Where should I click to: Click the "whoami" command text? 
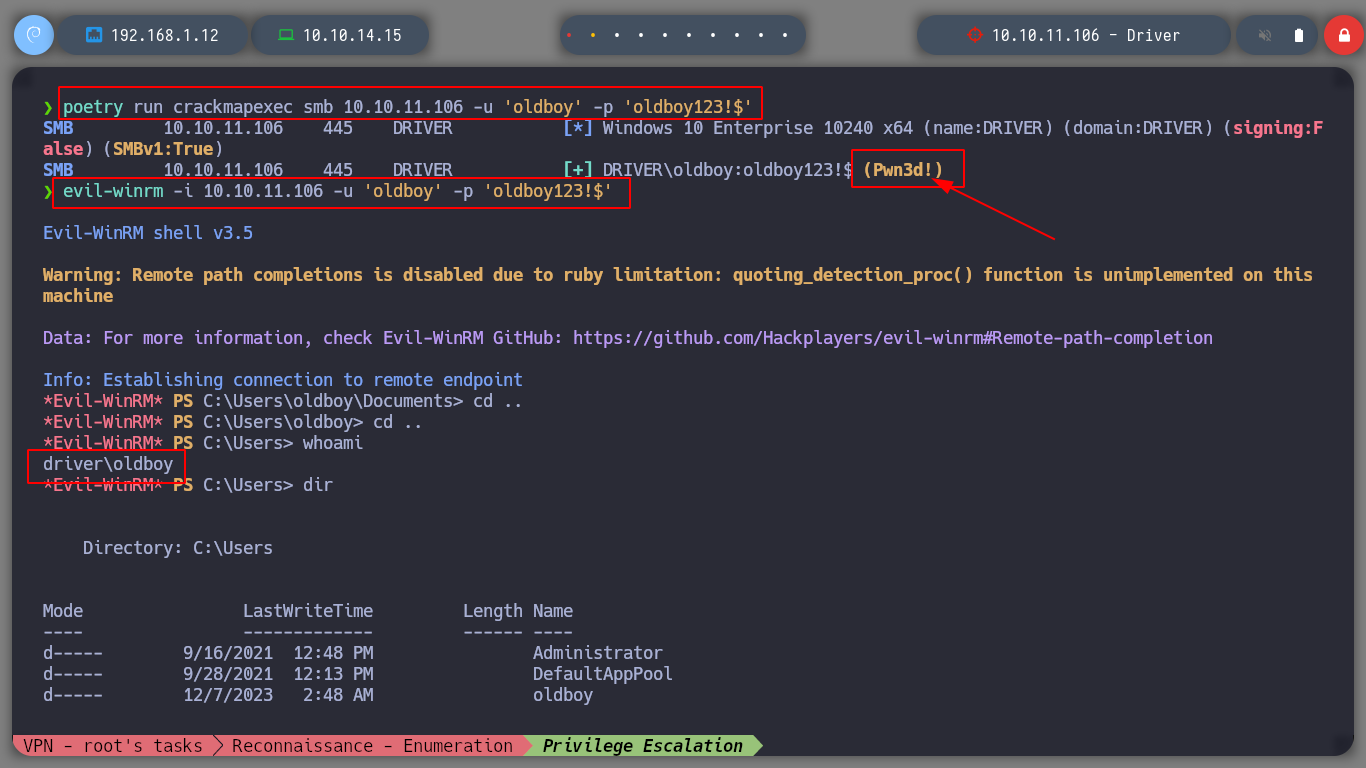pyautogui.click(x=333, y=443)
